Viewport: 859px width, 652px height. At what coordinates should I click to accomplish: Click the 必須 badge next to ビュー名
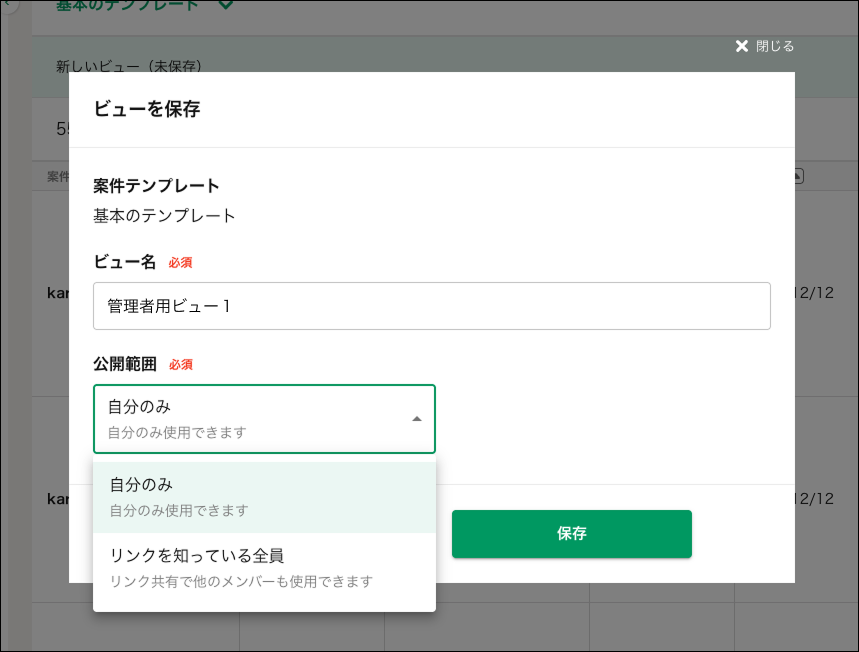click(180, 262)
